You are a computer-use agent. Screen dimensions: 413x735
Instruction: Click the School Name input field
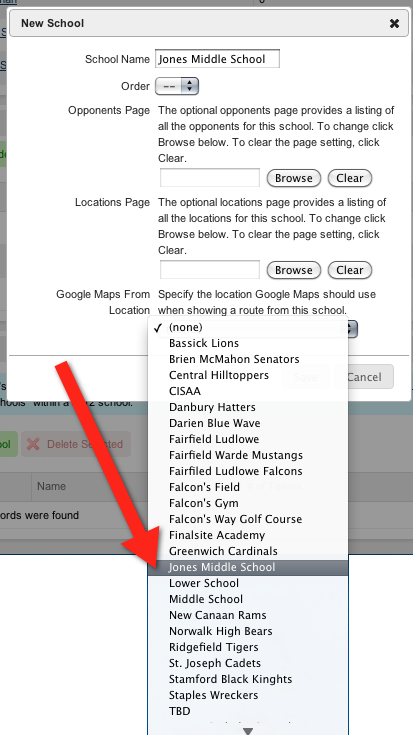[x=218, y=59]
